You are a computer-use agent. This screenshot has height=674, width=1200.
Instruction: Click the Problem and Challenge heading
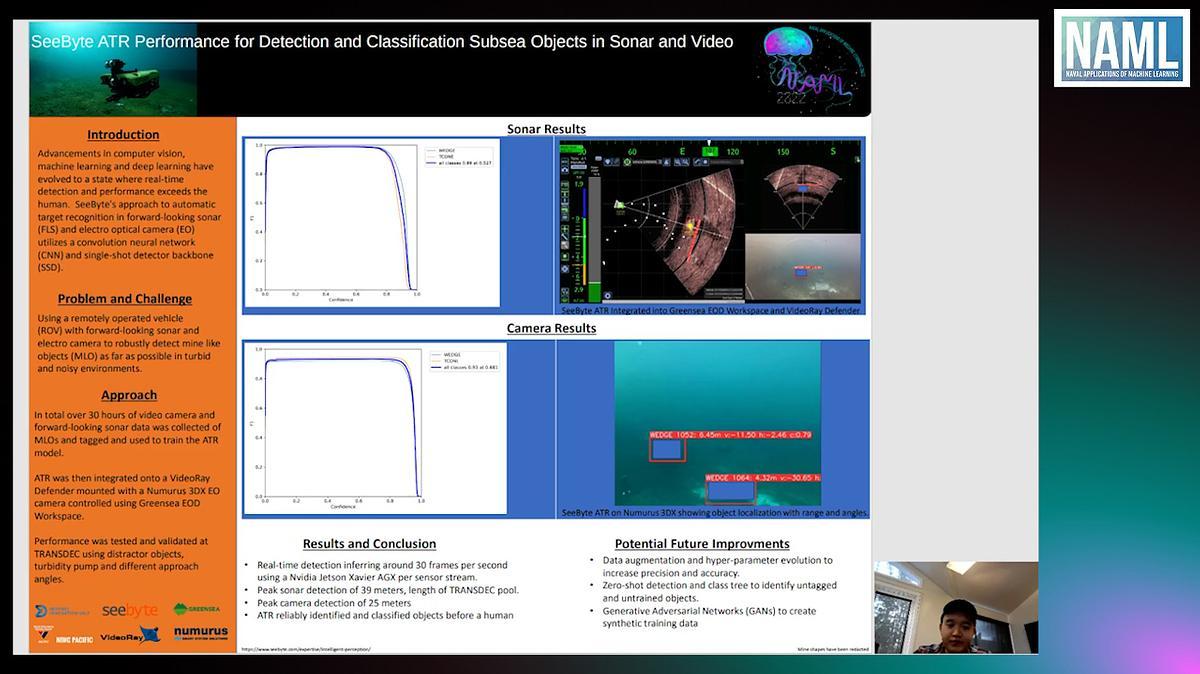[x=124, y=299]
